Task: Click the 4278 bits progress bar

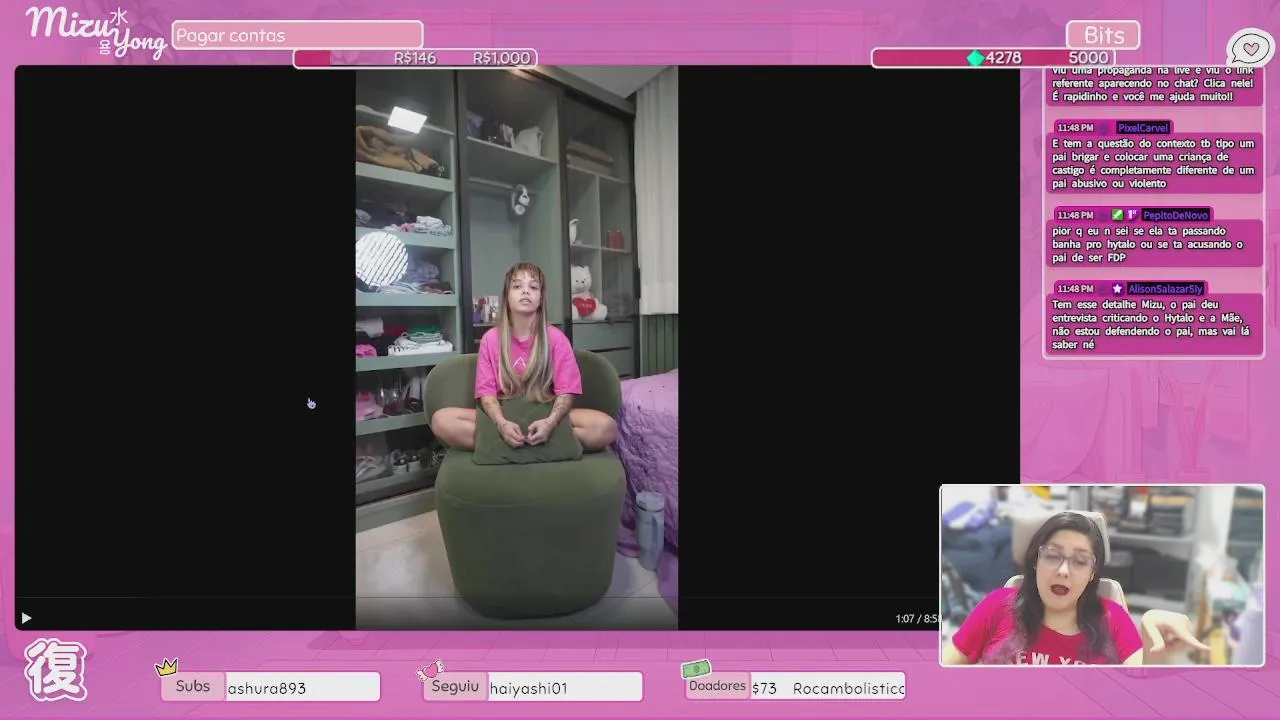Action: pyautogui.click(x=993, y=58)
